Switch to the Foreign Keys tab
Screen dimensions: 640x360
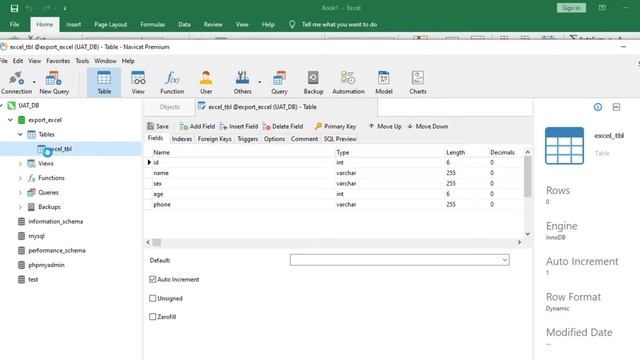click(215, 139)
